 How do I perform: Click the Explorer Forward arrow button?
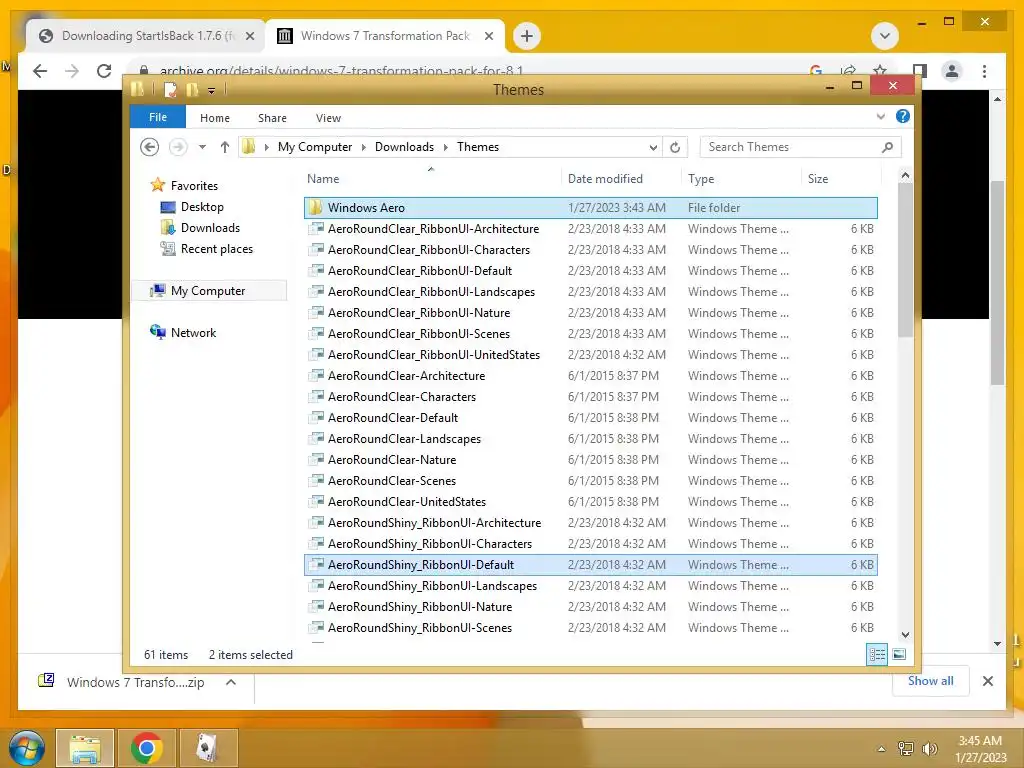[178, 147]
